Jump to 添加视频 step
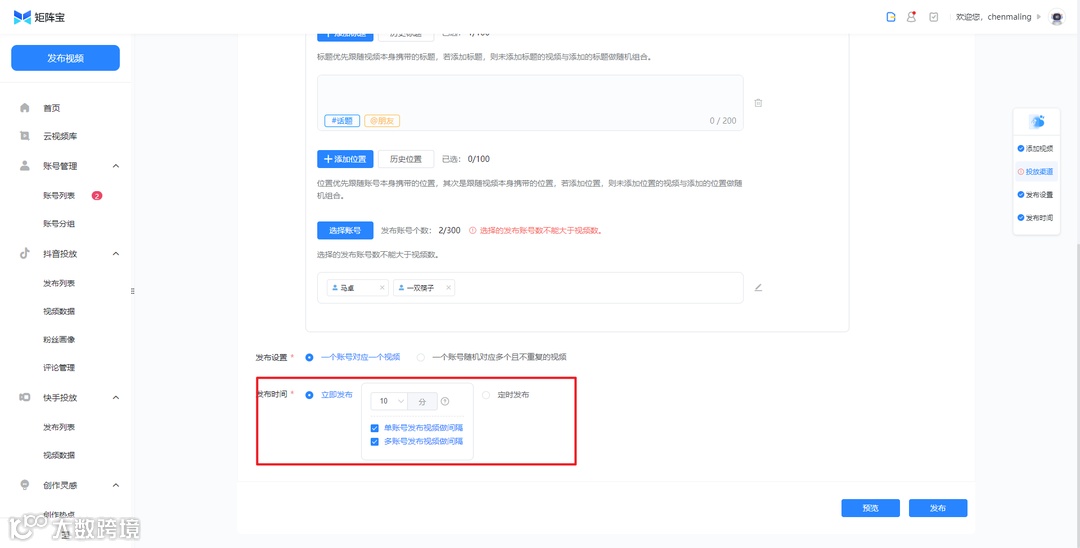1080x548 pixels. [x=1035, y=148]
